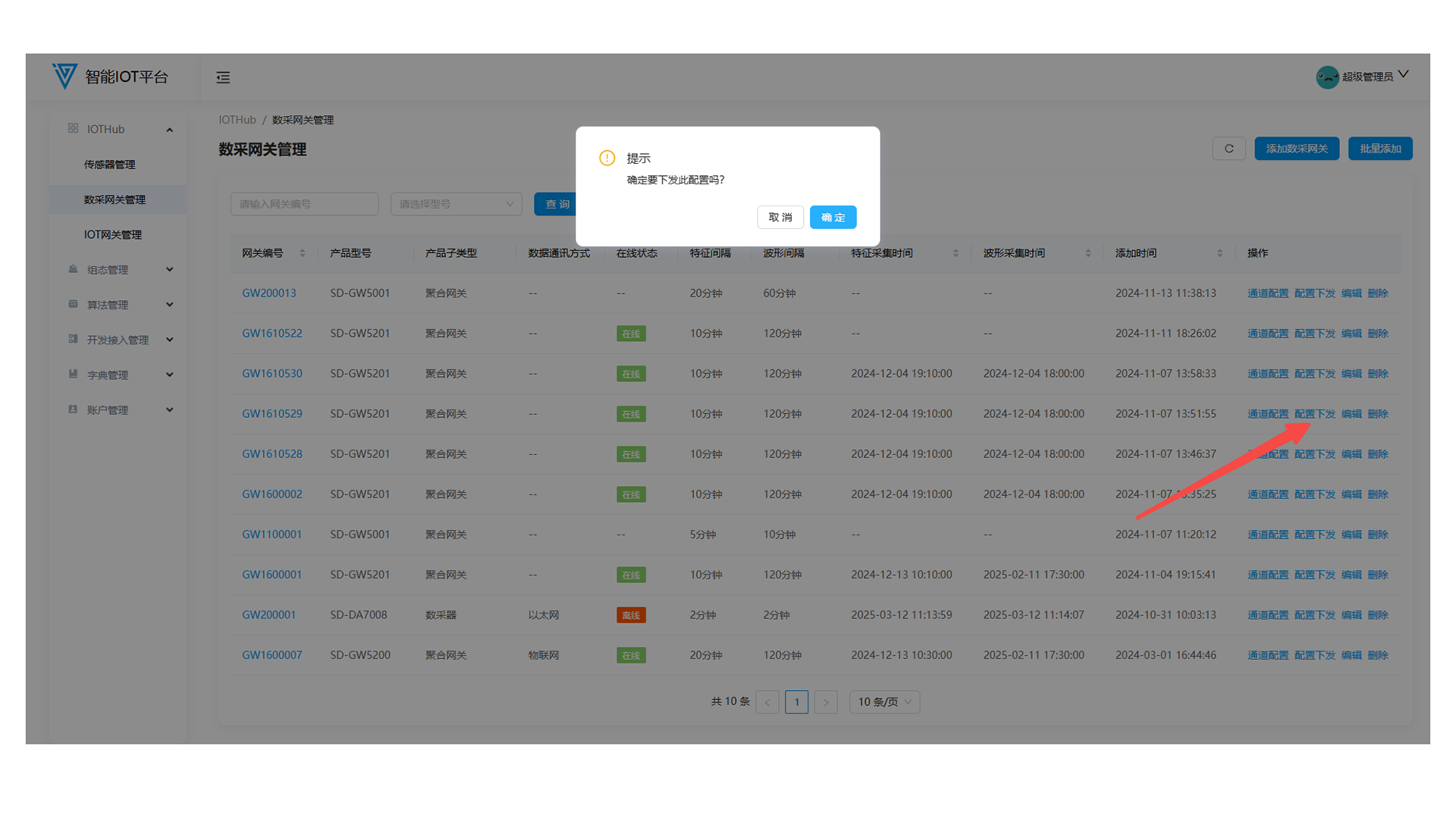Click SD-DA7008 product model cell
This screenshot has width=1456, height=819.
(x=359, y=615)
